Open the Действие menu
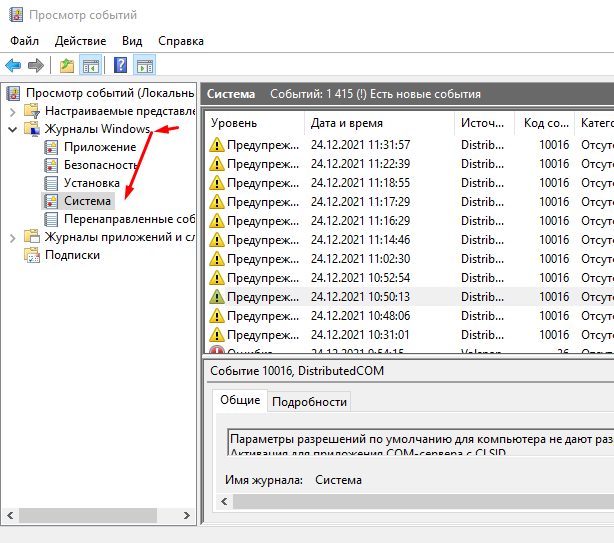 pos(80,41)
